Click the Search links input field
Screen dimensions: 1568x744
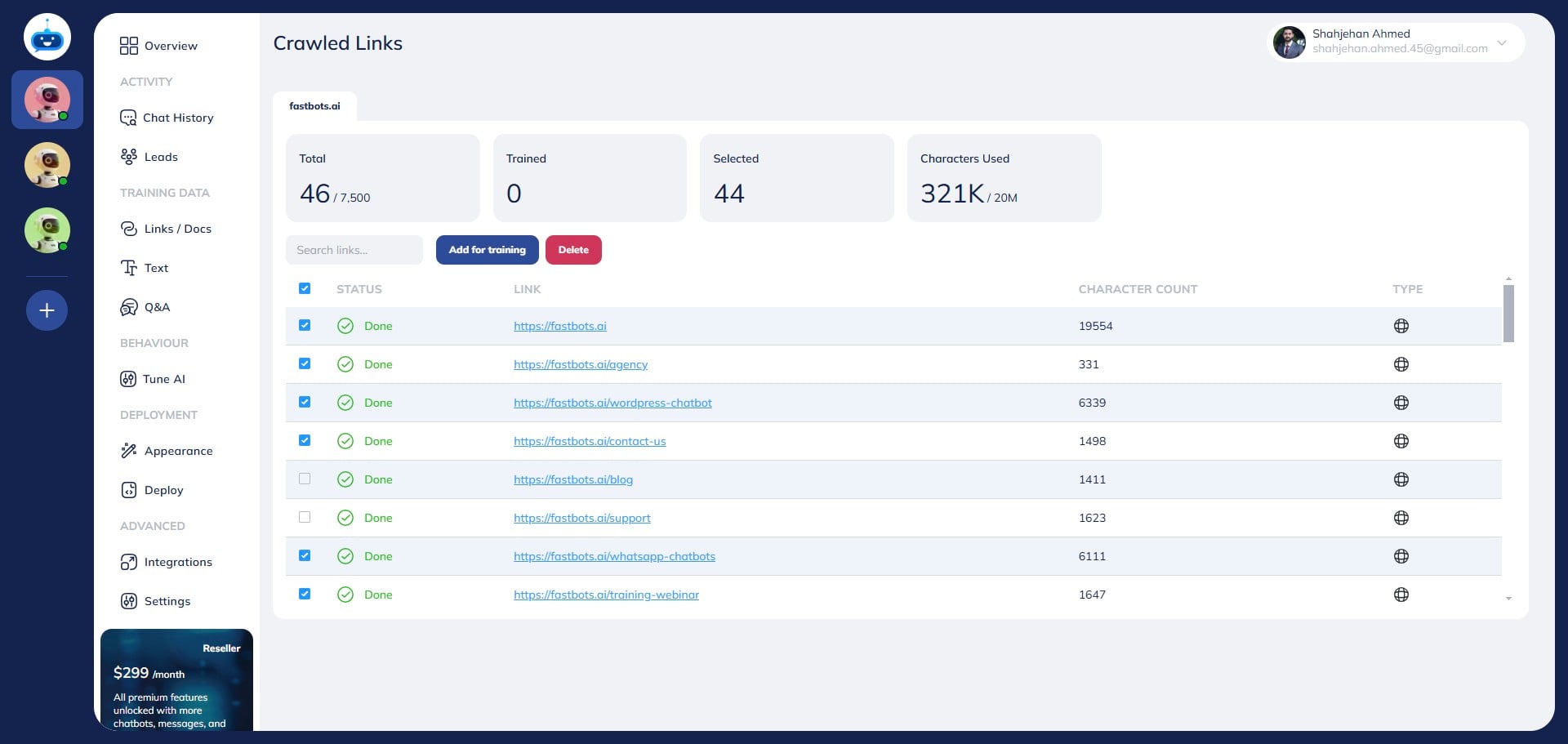(354, 250)
